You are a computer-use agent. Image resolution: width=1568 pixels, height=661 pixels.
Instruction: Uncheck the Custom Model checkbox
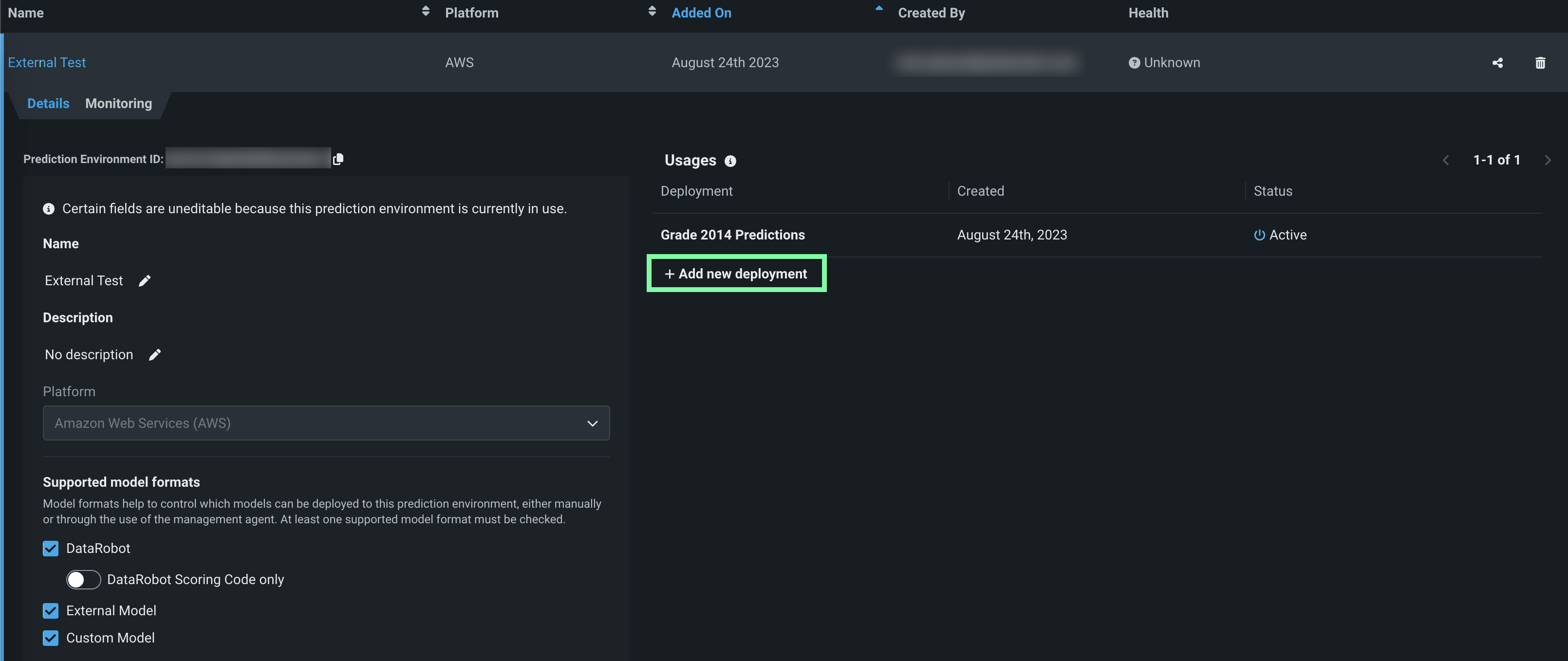51,638
